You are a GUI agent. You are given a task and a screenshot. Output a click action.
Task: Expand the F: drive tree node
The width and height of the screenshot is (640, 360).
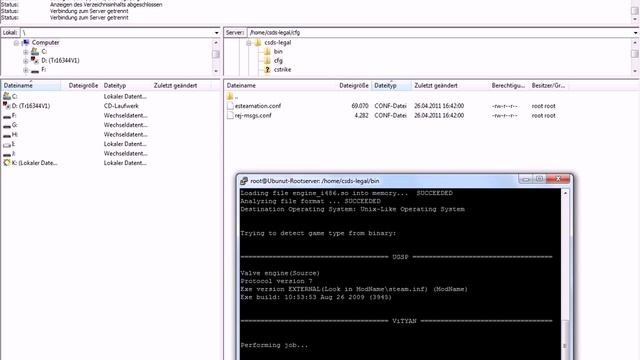pyautogui.click(x=26, y=70)
